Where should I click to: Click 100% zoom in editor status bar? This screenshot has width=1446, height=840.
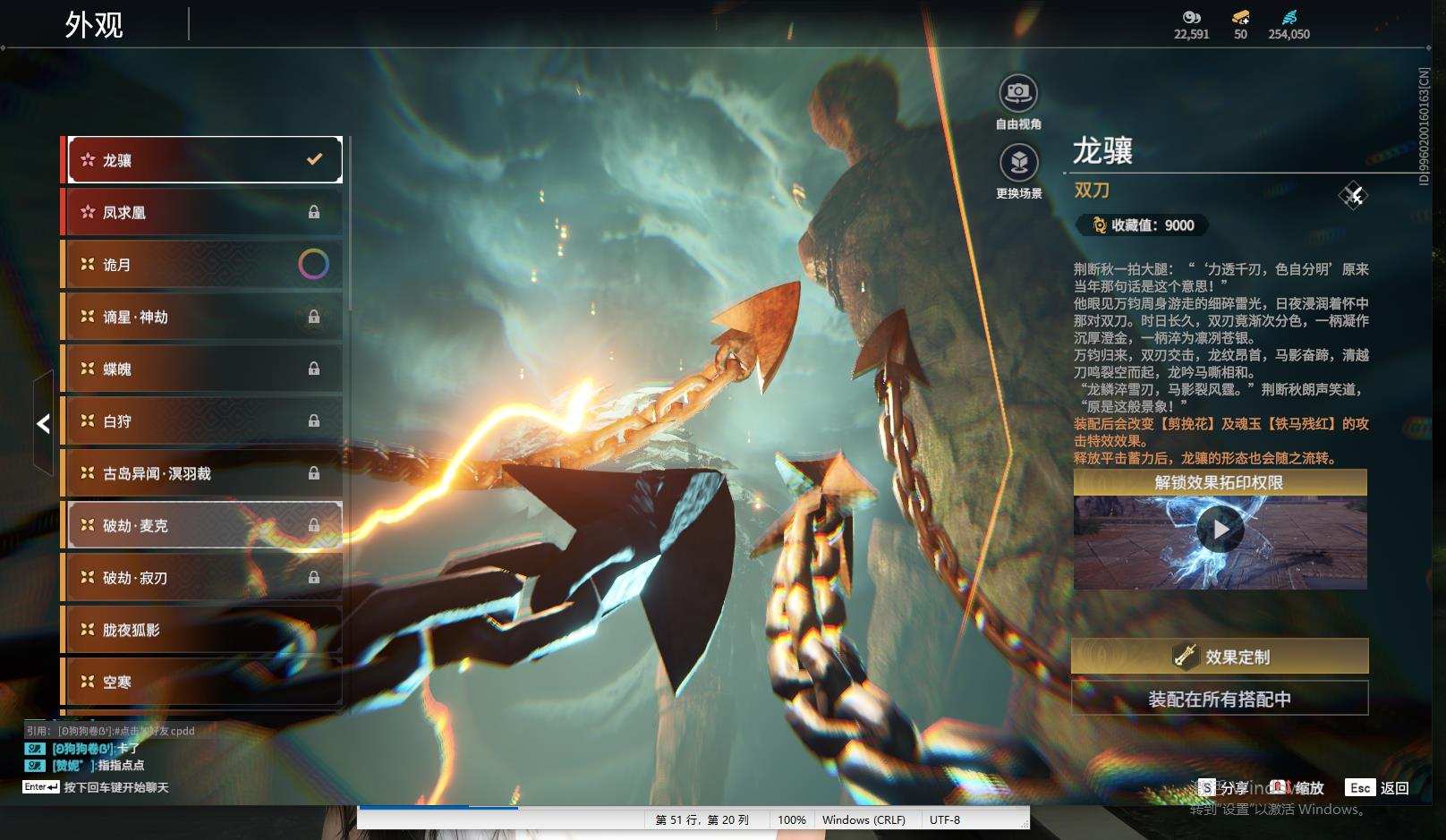[x=792, y=819]
